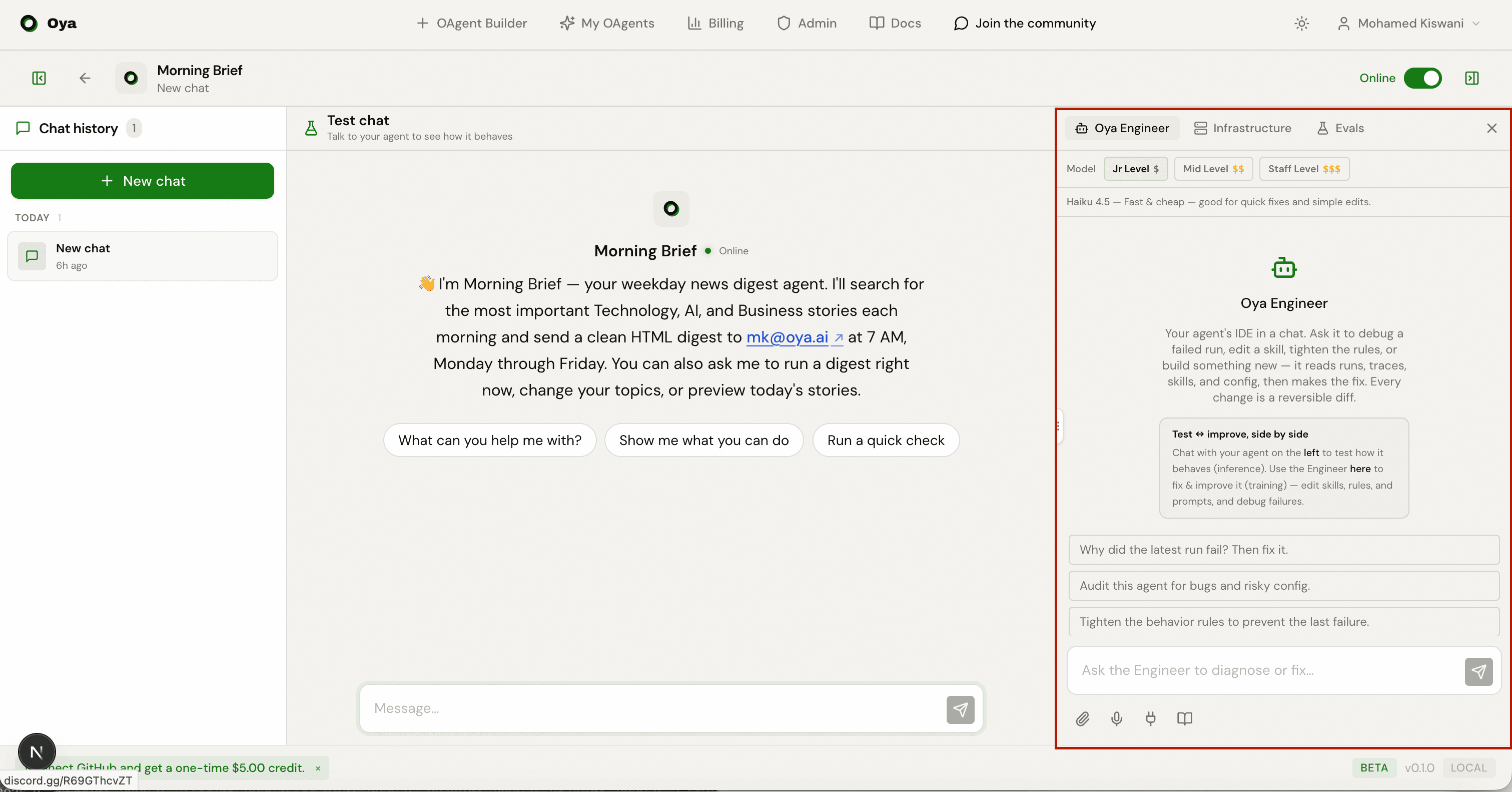Viewport: 1512px width, 792px height.
Task: Click the Engineer panel resize handle
Action: tap(1058, 426)
